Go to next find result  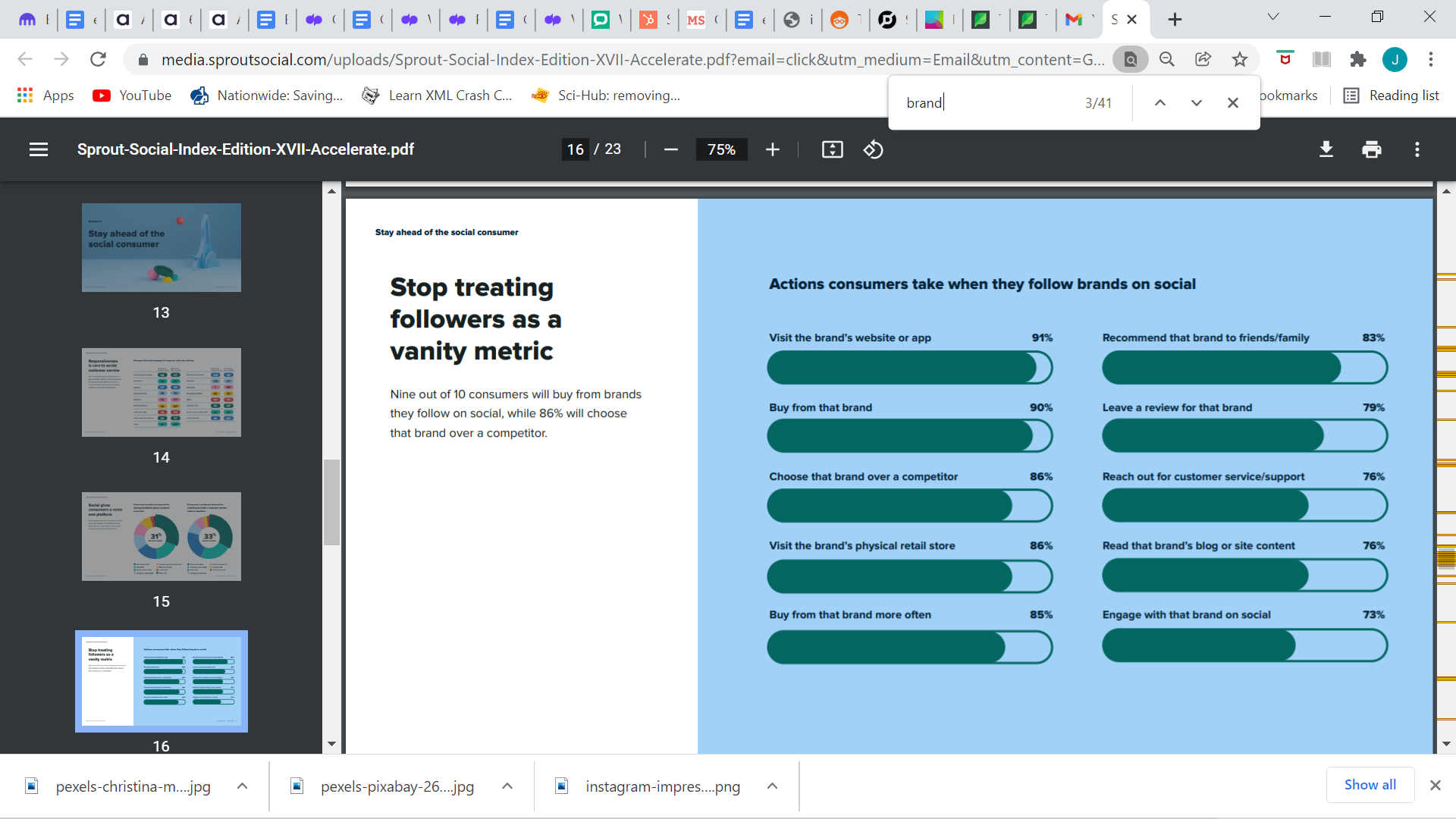1196,102
